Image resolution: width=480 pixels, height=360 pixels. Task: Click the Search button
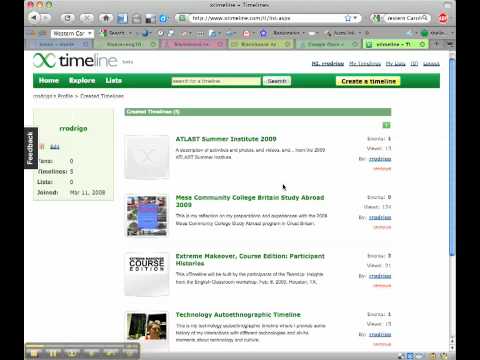click(277, 81)
